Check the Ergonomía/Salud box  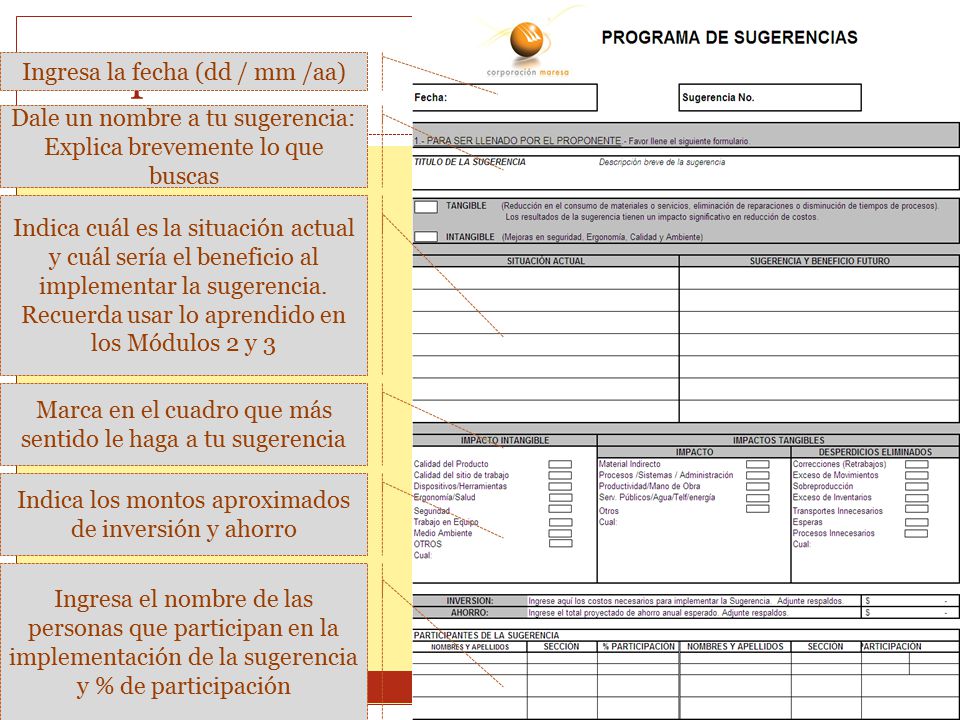click(560, 497)
